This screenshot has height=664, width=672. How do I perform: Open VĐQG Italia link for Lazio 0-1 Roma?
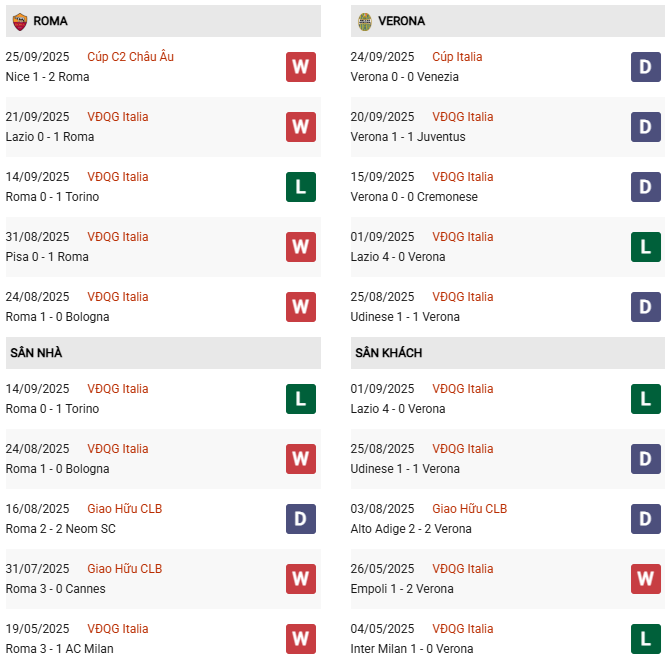coord(118,117)
